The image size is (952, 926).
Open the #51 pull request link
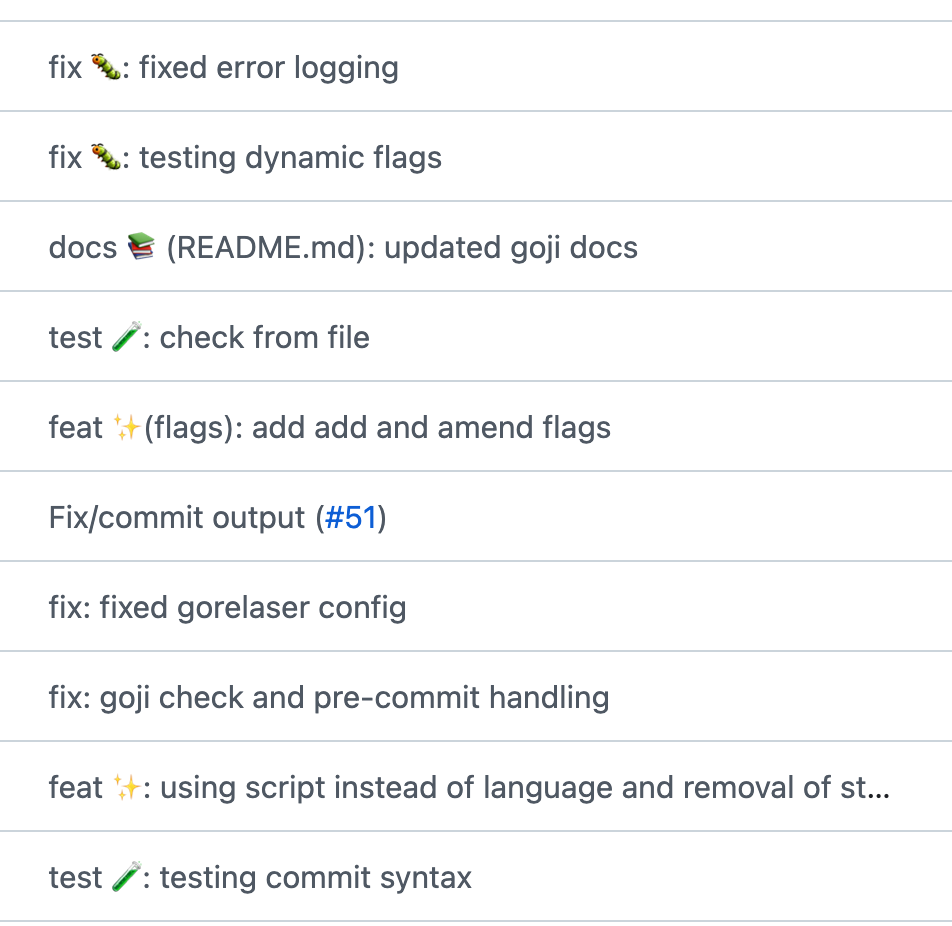pyautogui.click(x=351, y=517)
